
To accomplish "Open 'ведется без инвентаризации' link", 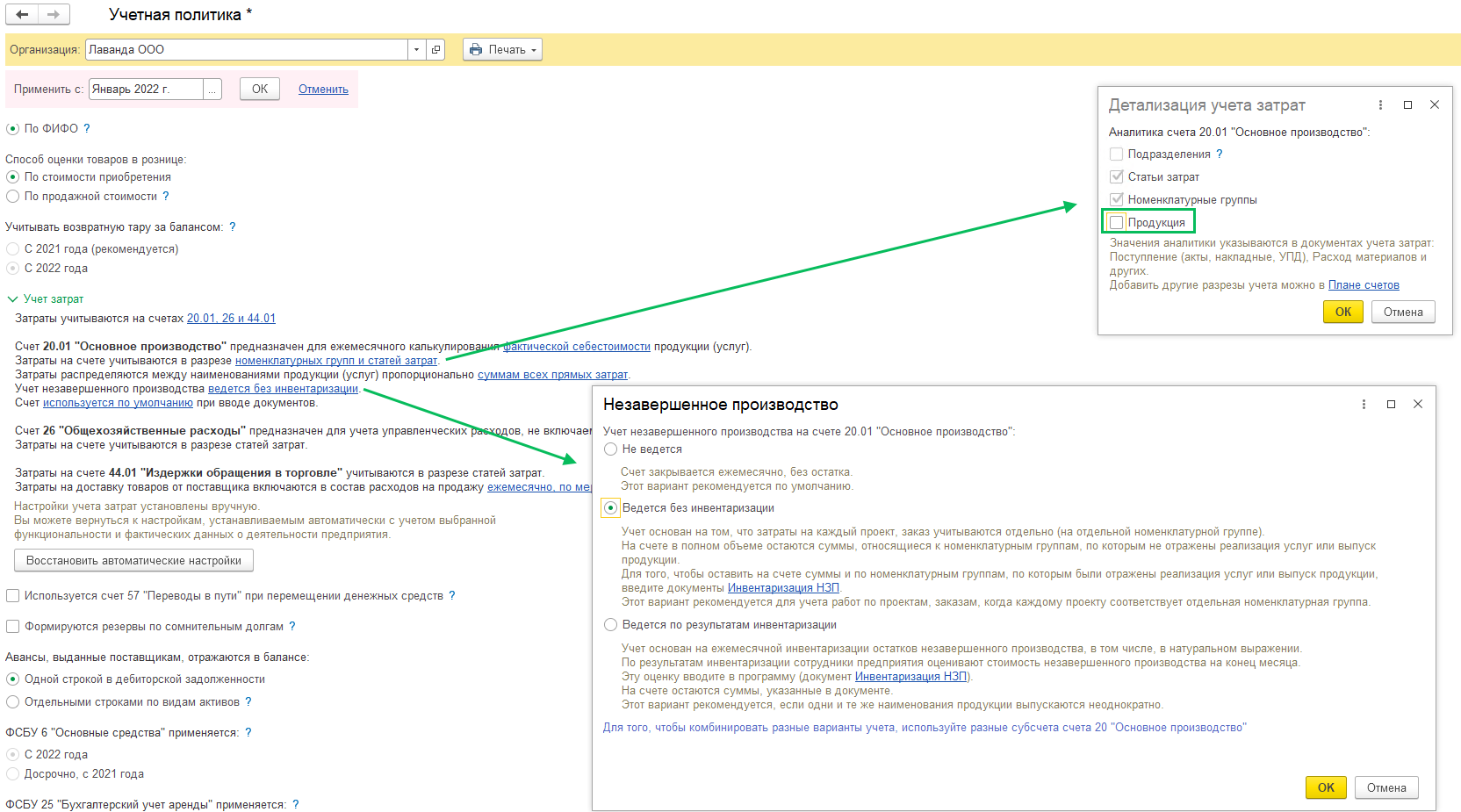I will 283,388.
